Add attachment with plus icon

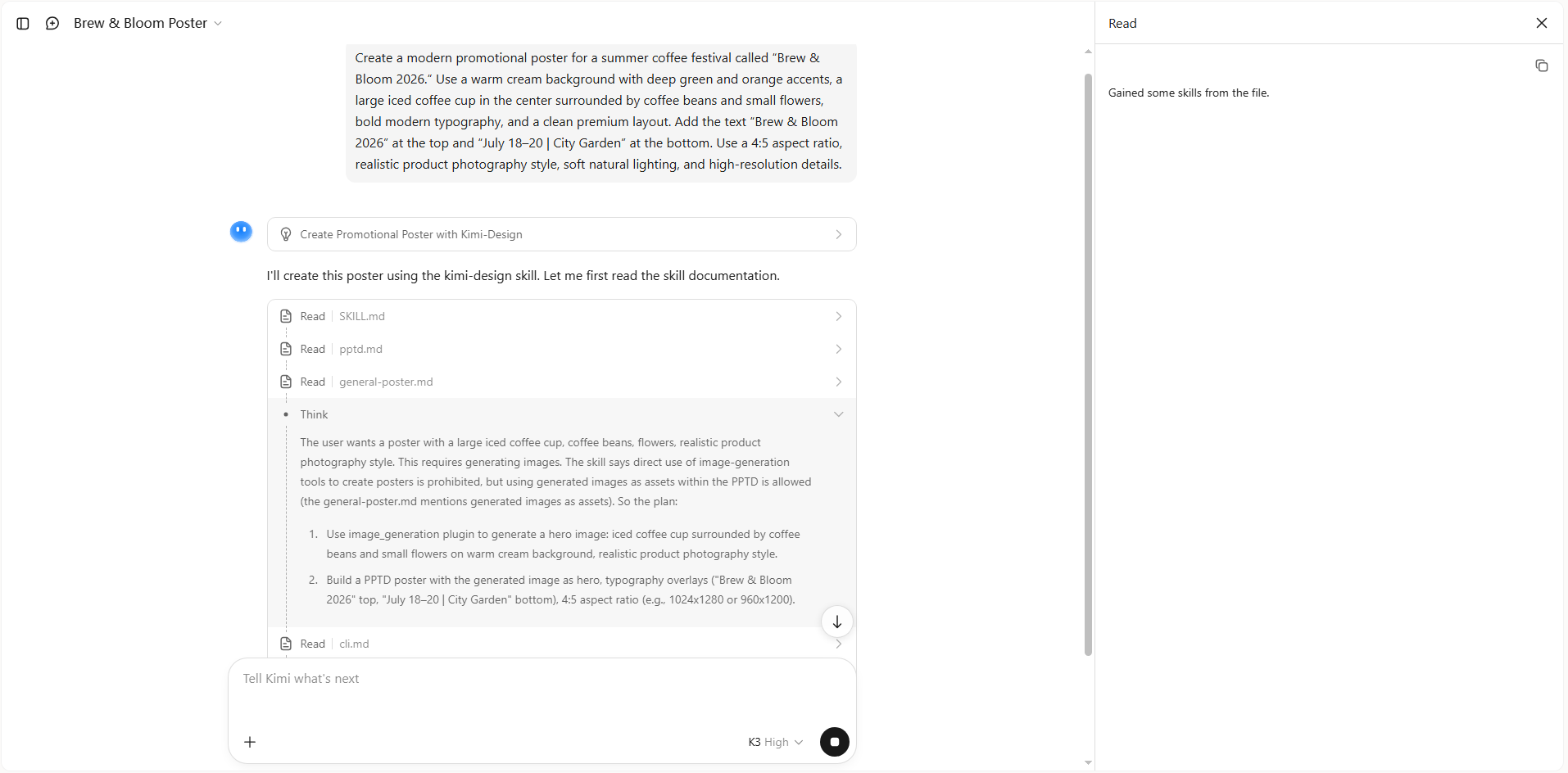pos(250,742)
